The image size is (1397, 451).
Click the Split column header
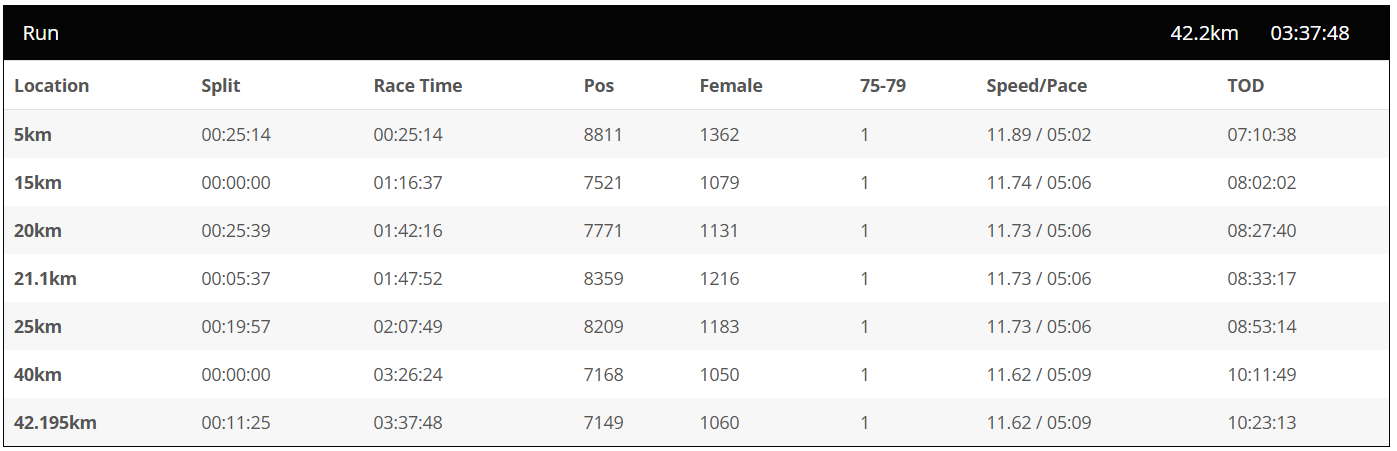(221, 86)
